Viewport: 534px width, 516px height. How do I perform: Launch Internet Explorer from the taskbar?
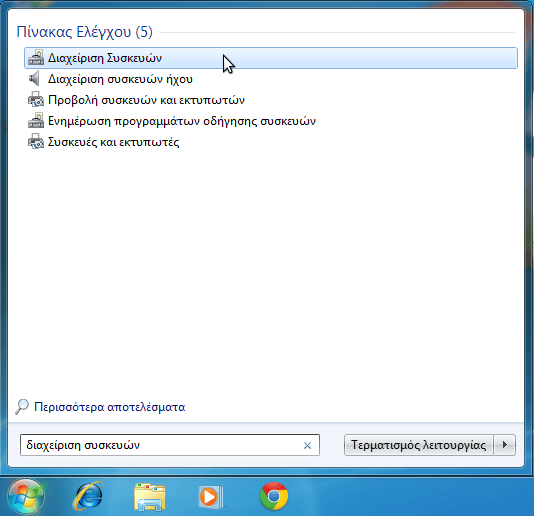tap(89, 496)
